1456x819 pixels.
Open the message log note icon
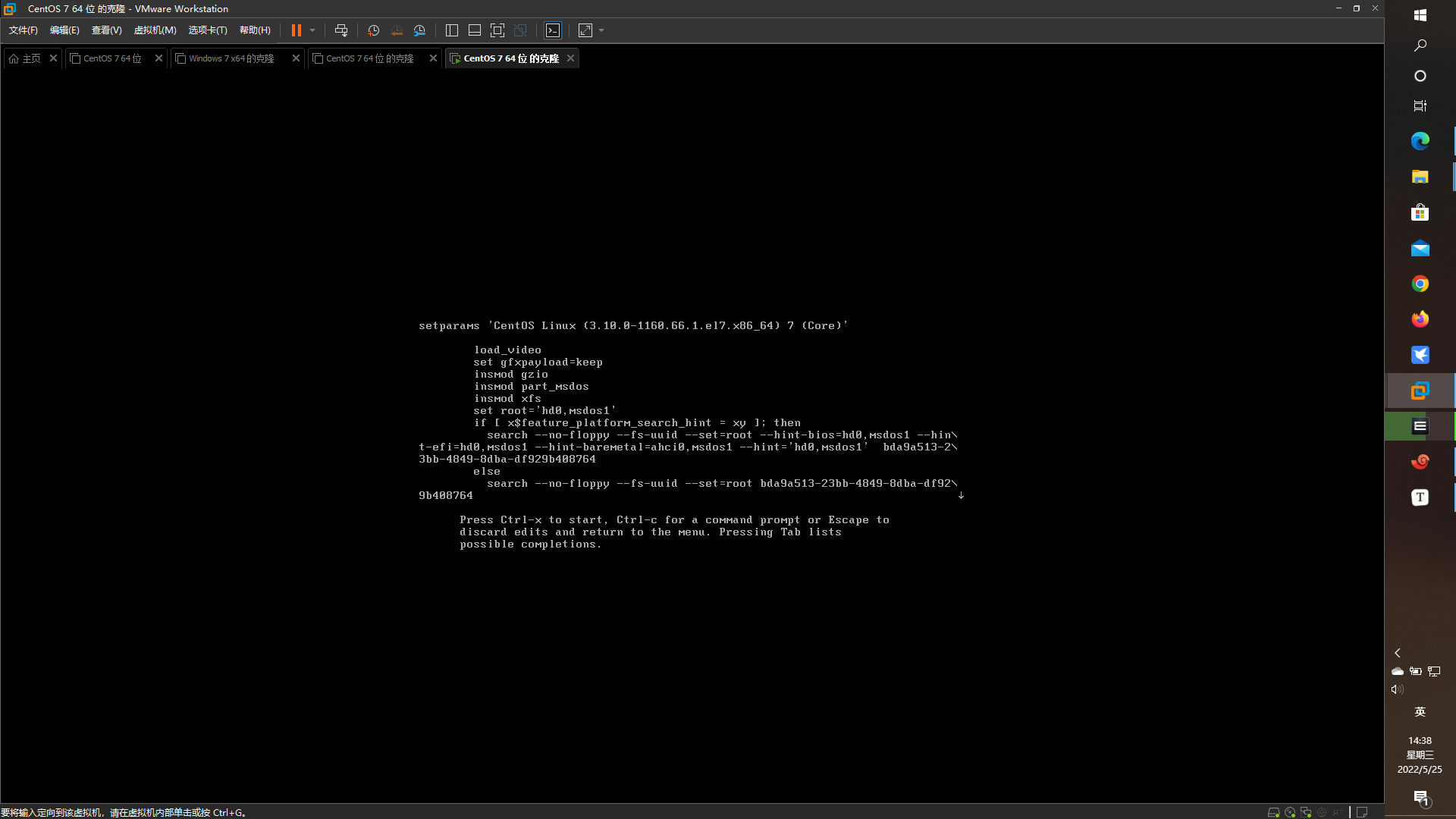1362,812
